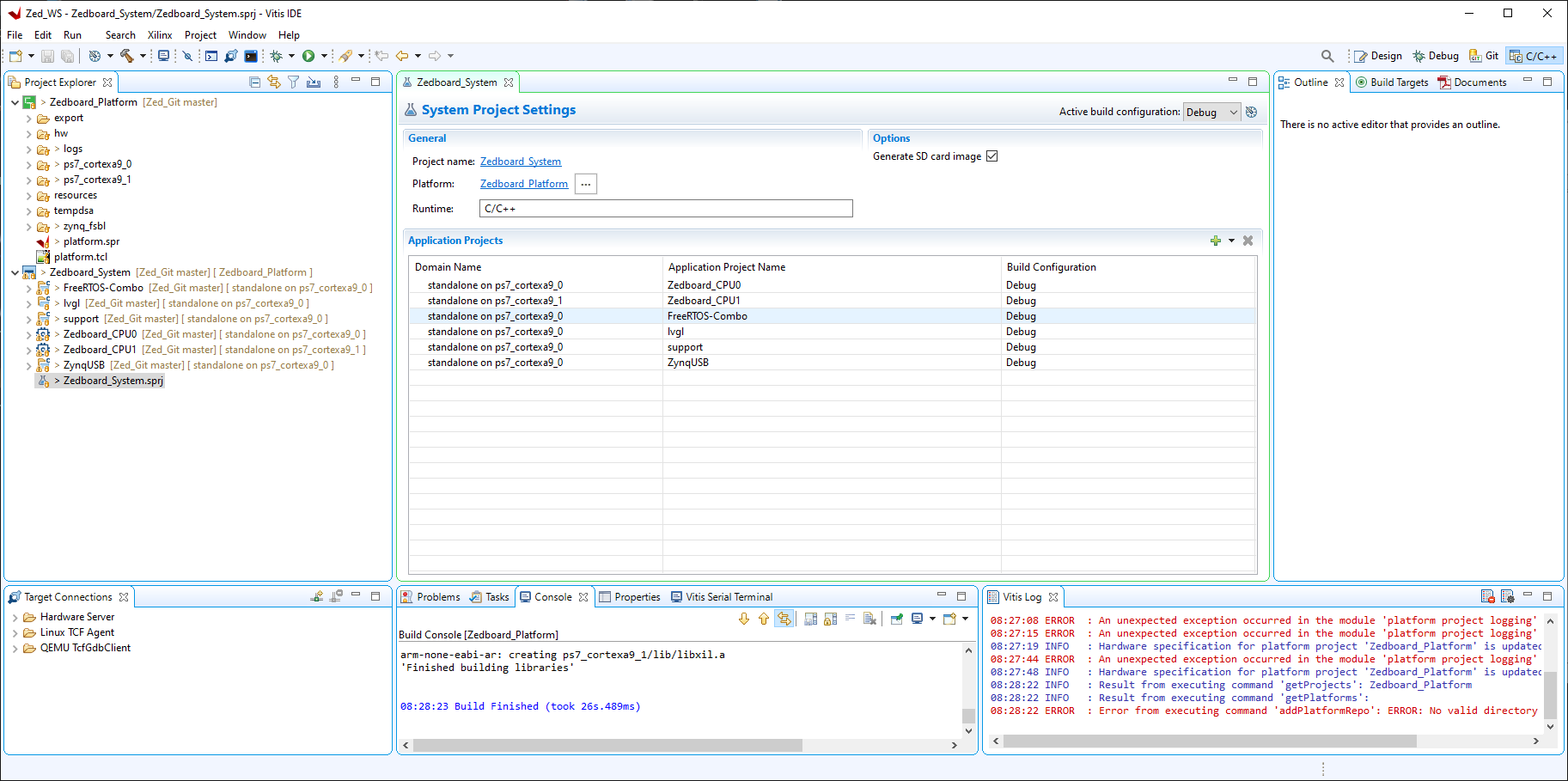Click the yellow Back navigation arrow
The width and height of the screenshot is (1568, 781).
pyautogui.click(x=402, y=56)
